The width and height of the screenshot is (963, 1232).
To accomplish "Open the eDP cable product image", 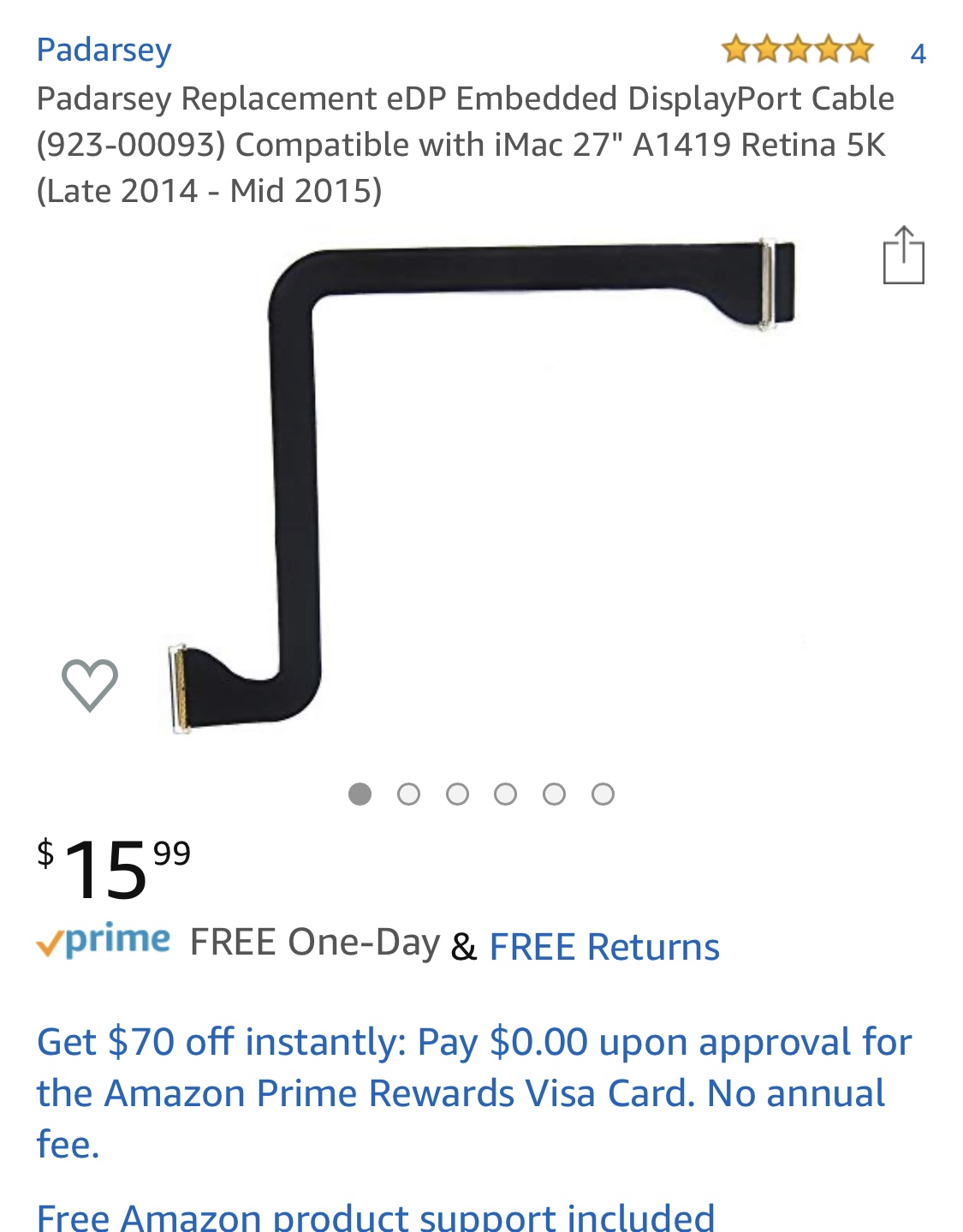I will (x=481, y=486).
